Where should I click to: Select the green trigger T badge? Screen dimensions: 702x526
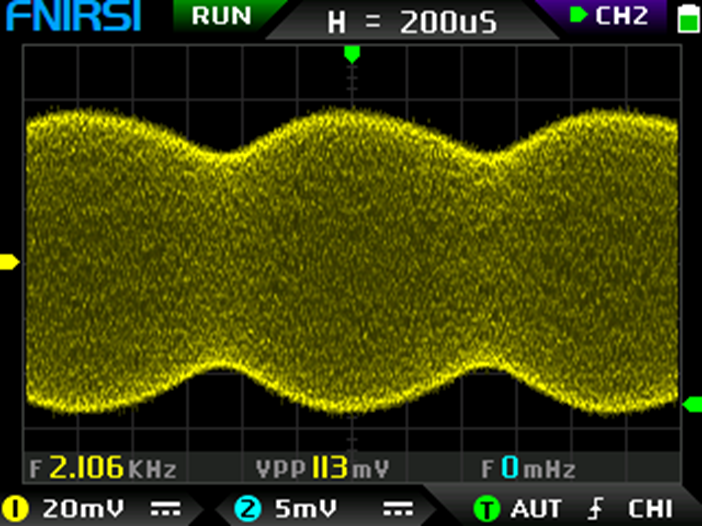tap(487, 509)
